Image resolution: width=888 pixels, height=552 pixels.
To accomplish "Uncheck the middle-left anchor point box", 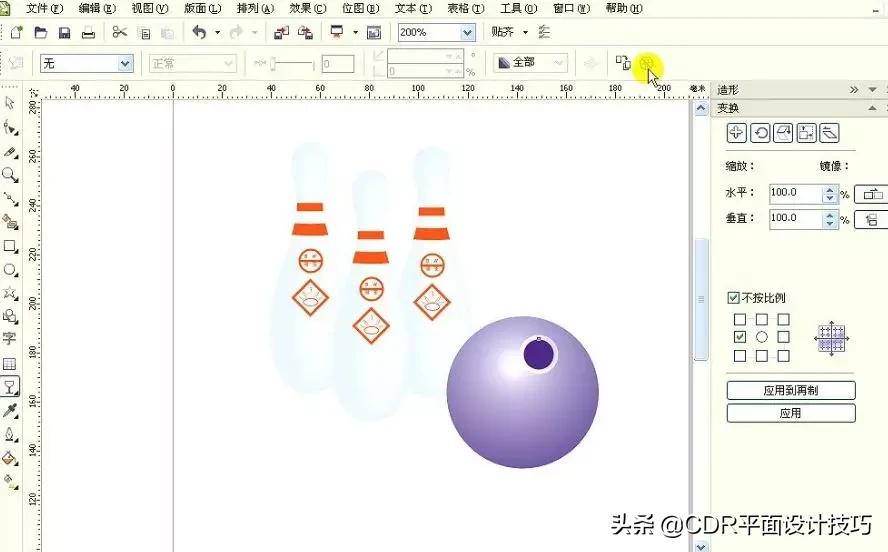I will tap(740, 337).
